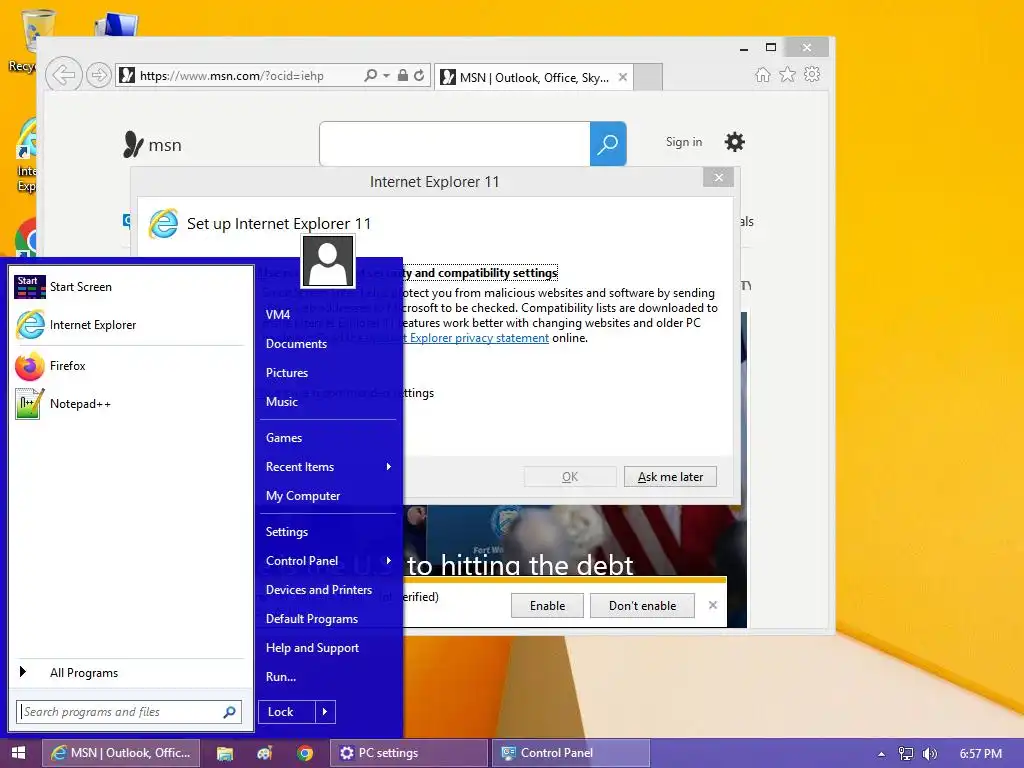Go to IE home page icon

[x=762, y=74]
